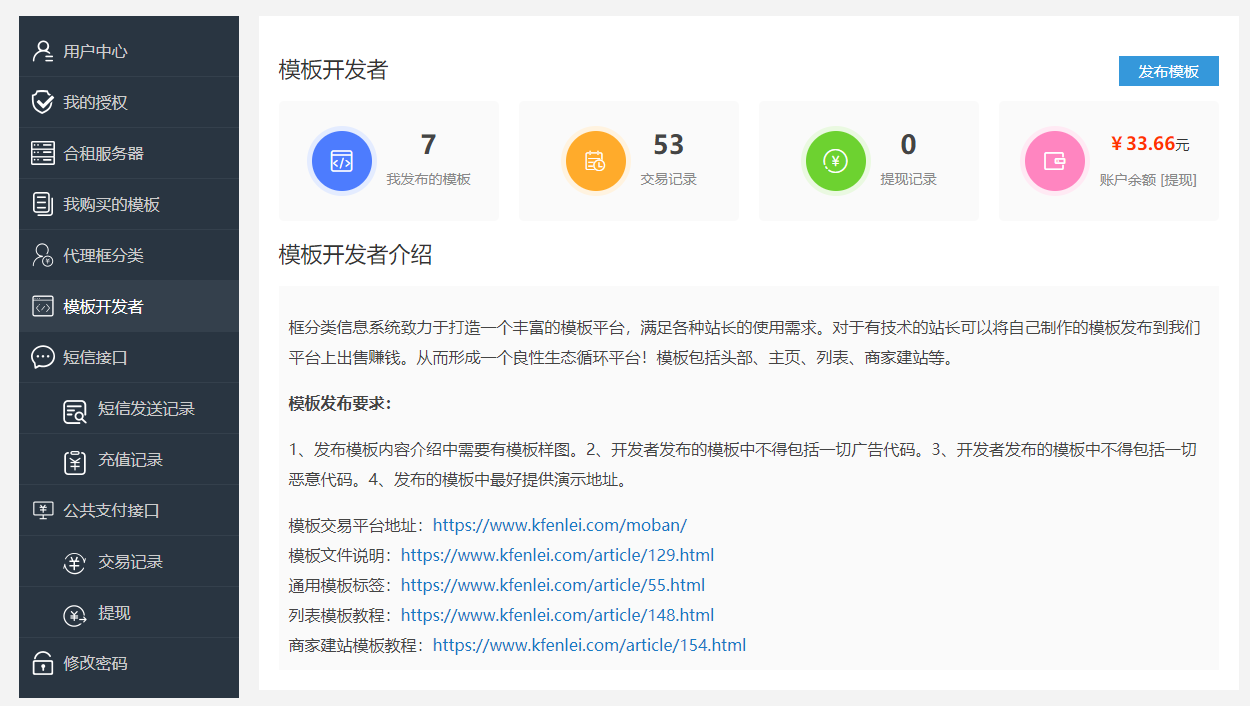Click the shield icon beside 我的授权
The height and width of the screenshot is (706, 1250).
42,102
